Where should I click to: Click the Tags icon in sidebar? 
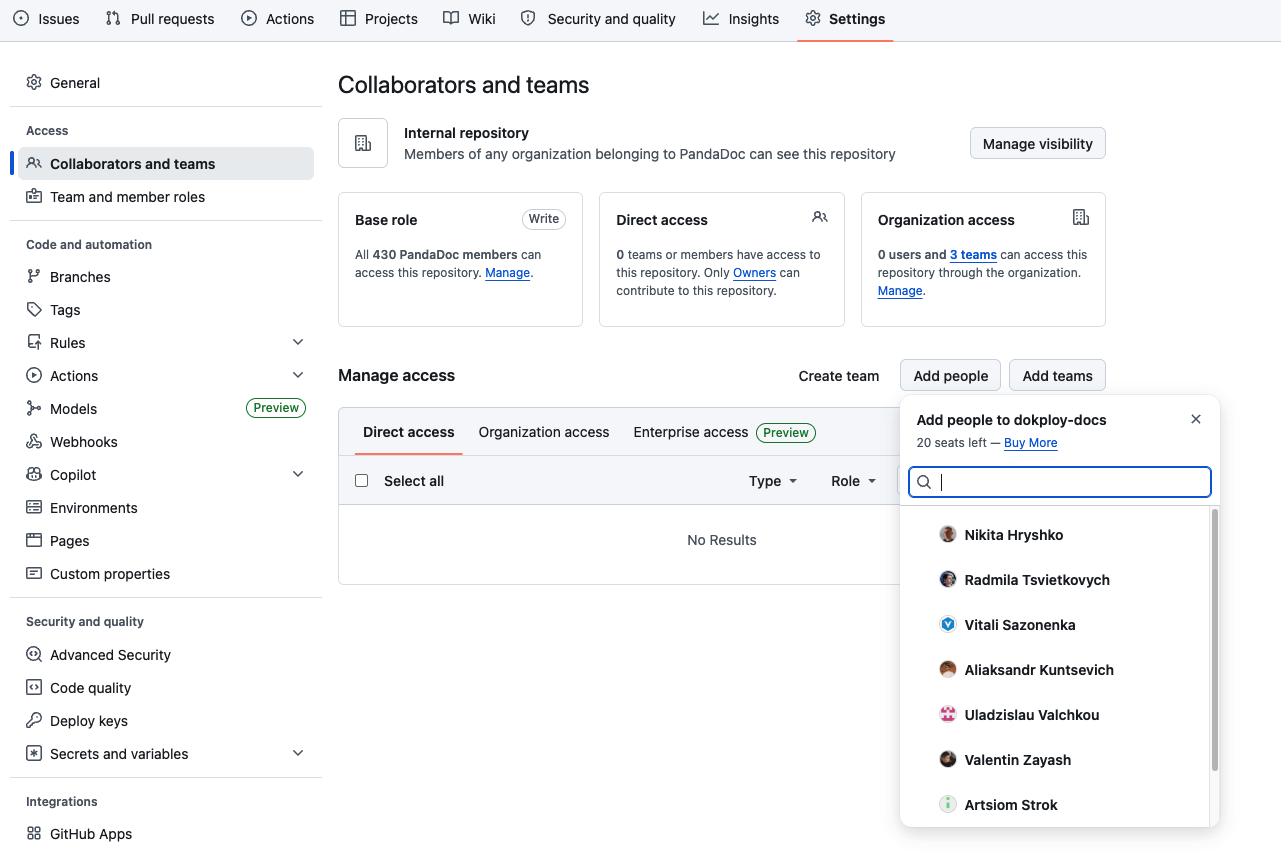tap(34, 310)
